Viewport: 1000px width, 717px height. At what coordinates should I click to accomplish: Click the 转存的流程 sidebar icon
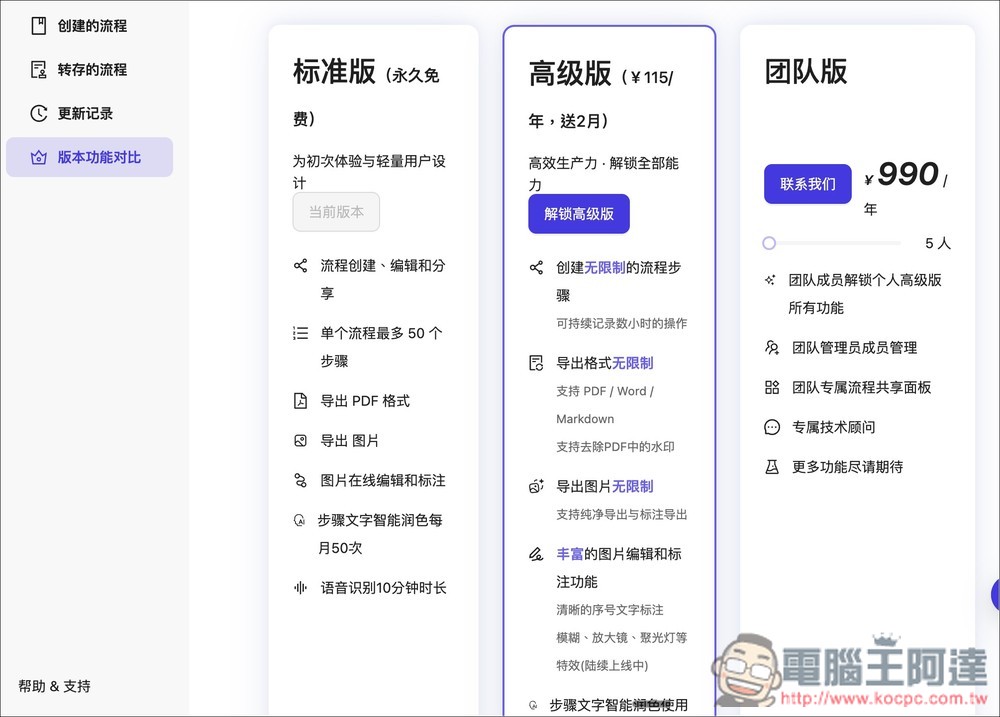click(40, 69)
